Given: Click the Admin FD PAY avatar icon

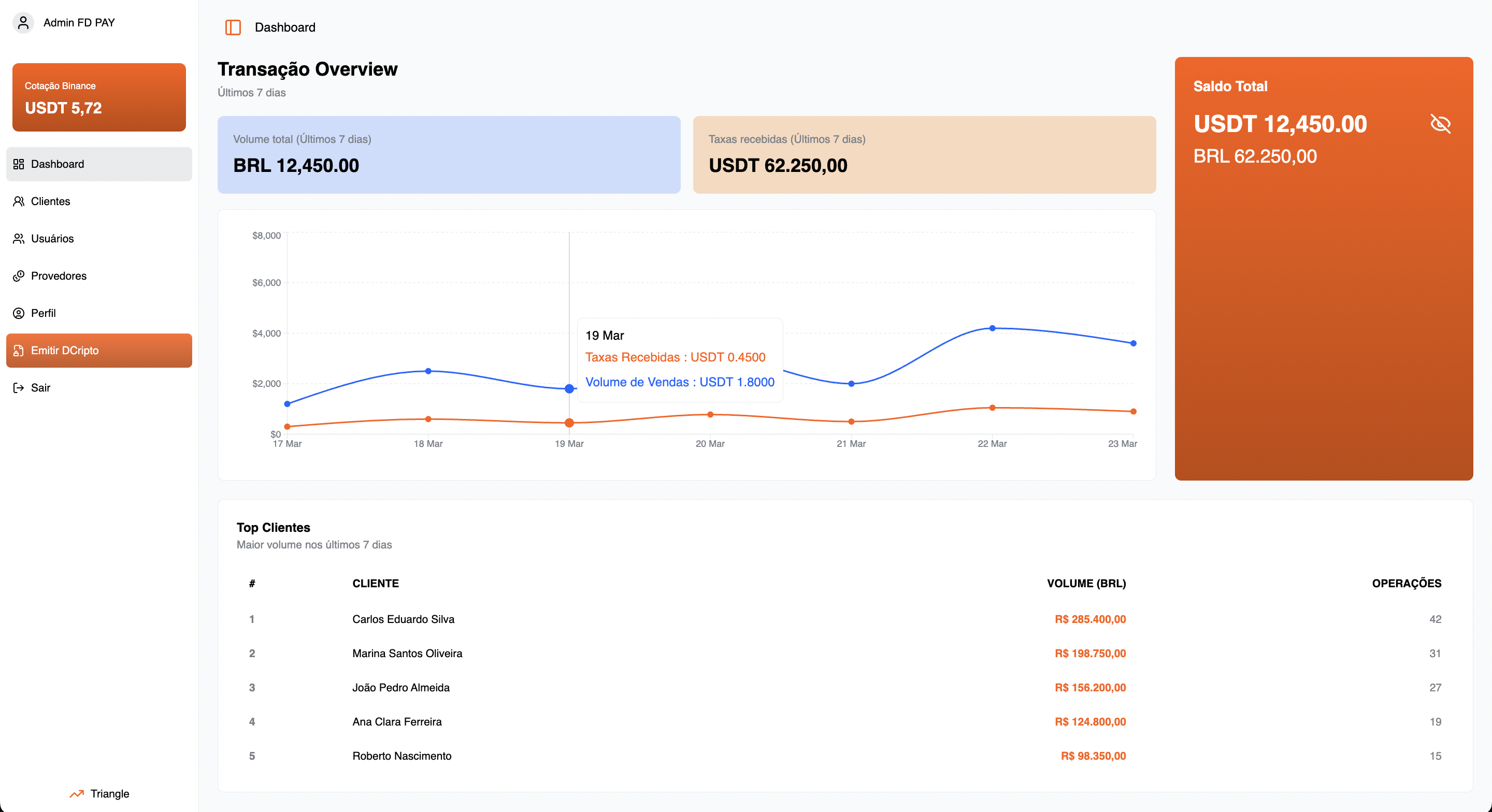Looking at the screenshot, I should click(23, 23).
